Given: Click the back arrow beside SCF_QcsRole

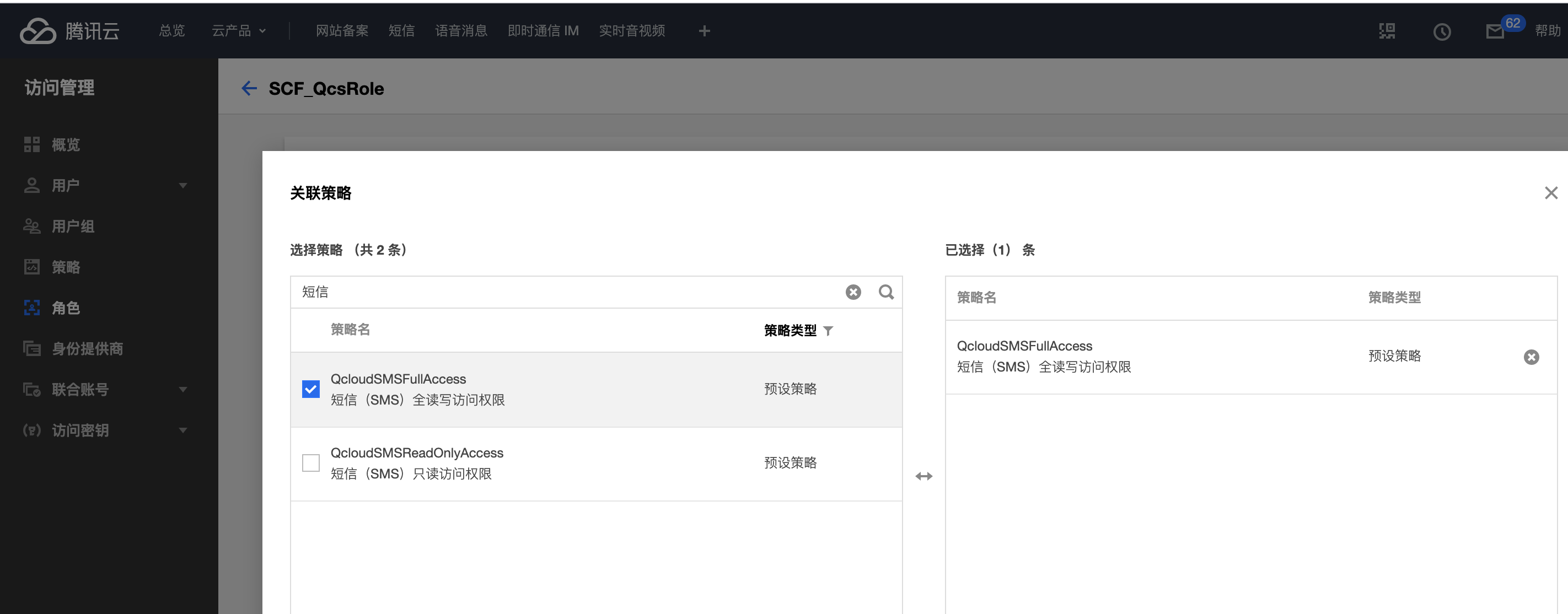Looking at the screenshot, I should click(x=249, y=89).
